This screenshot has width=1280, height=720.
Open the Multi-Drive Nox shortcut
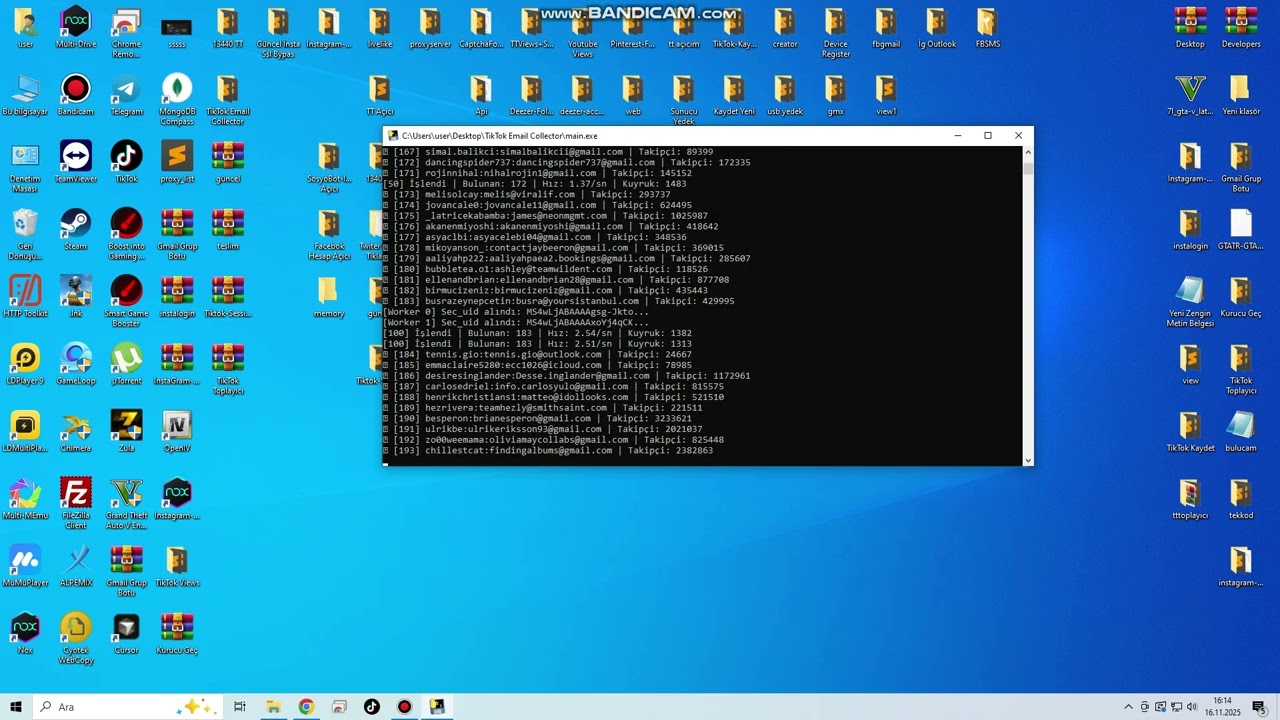point(76,29)
